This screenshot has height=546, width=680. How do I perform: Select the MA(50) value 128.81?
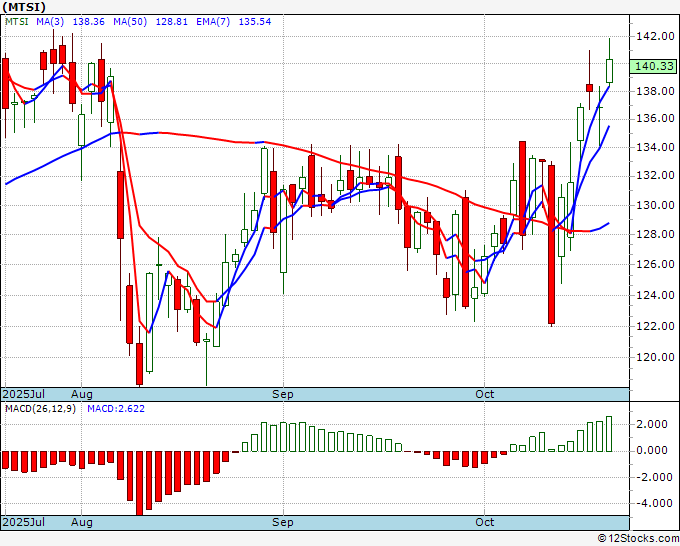click(172, 21)
